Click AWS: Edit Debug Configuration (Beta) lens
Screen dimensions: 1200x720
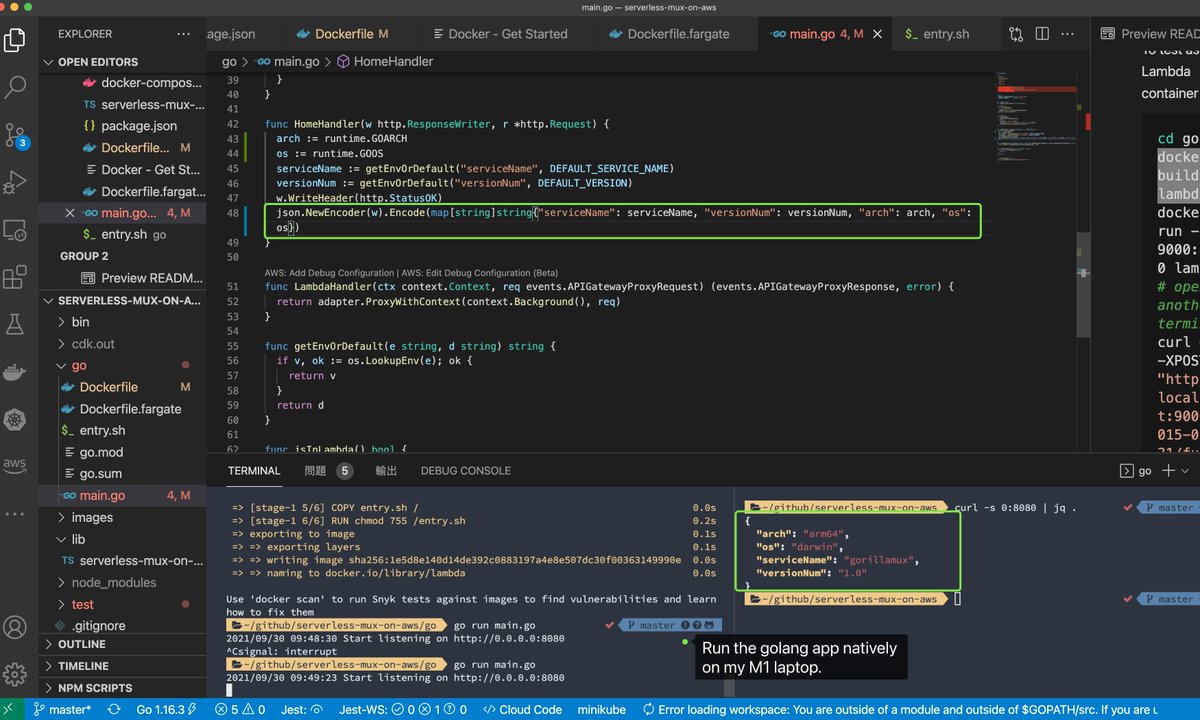(478, 272)
